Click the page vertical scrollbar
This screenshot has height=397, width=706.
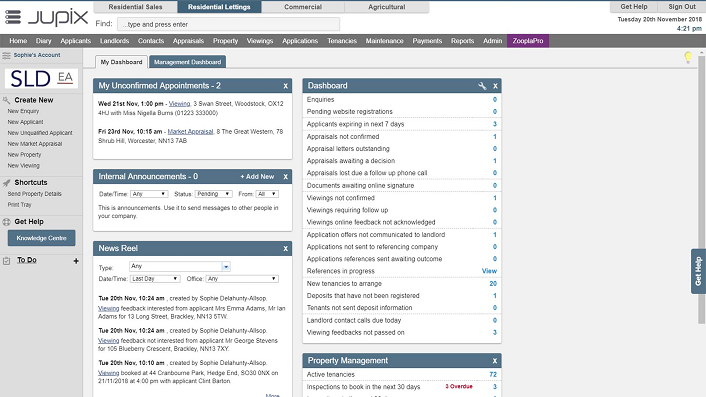pyautogui.click(x=701, y=189)
